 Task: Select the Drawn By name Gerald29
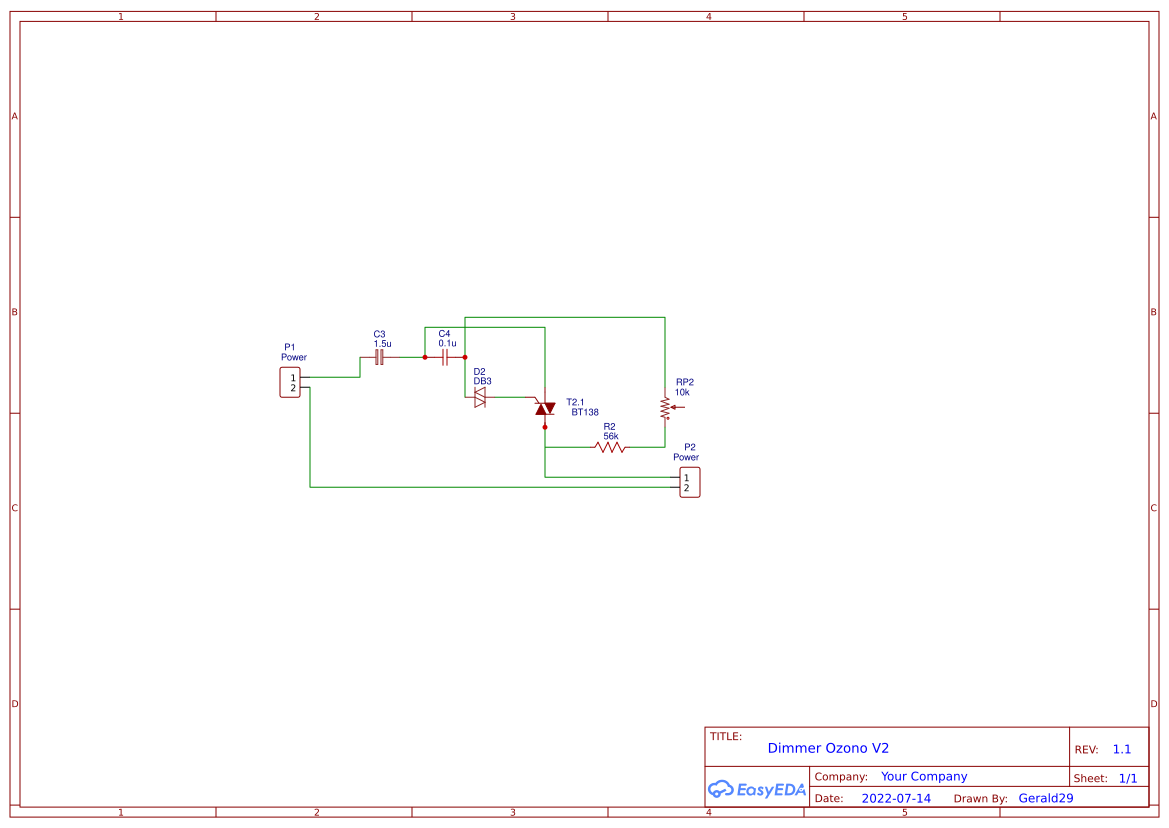pos(1045,797)
